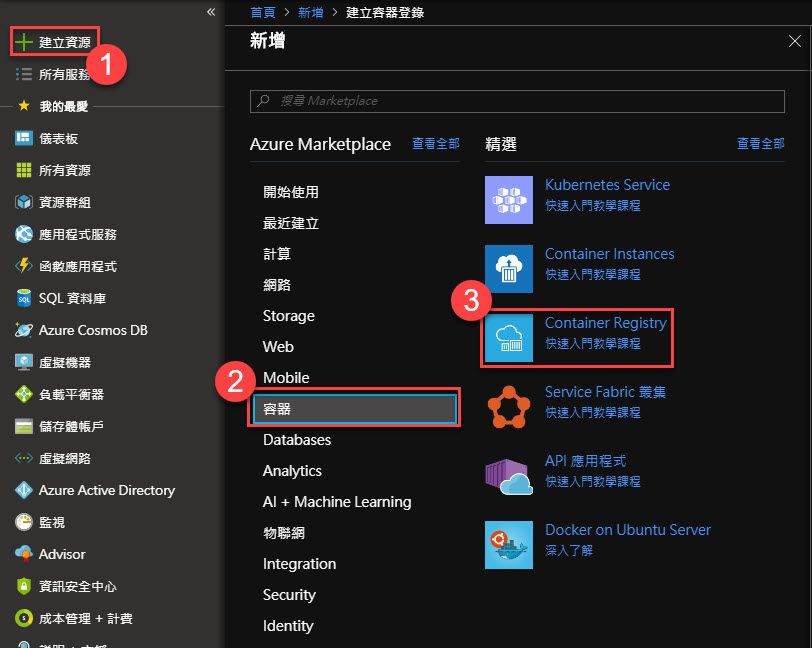
Task: Select the Integration category
Action: click(x=299, y=564)
